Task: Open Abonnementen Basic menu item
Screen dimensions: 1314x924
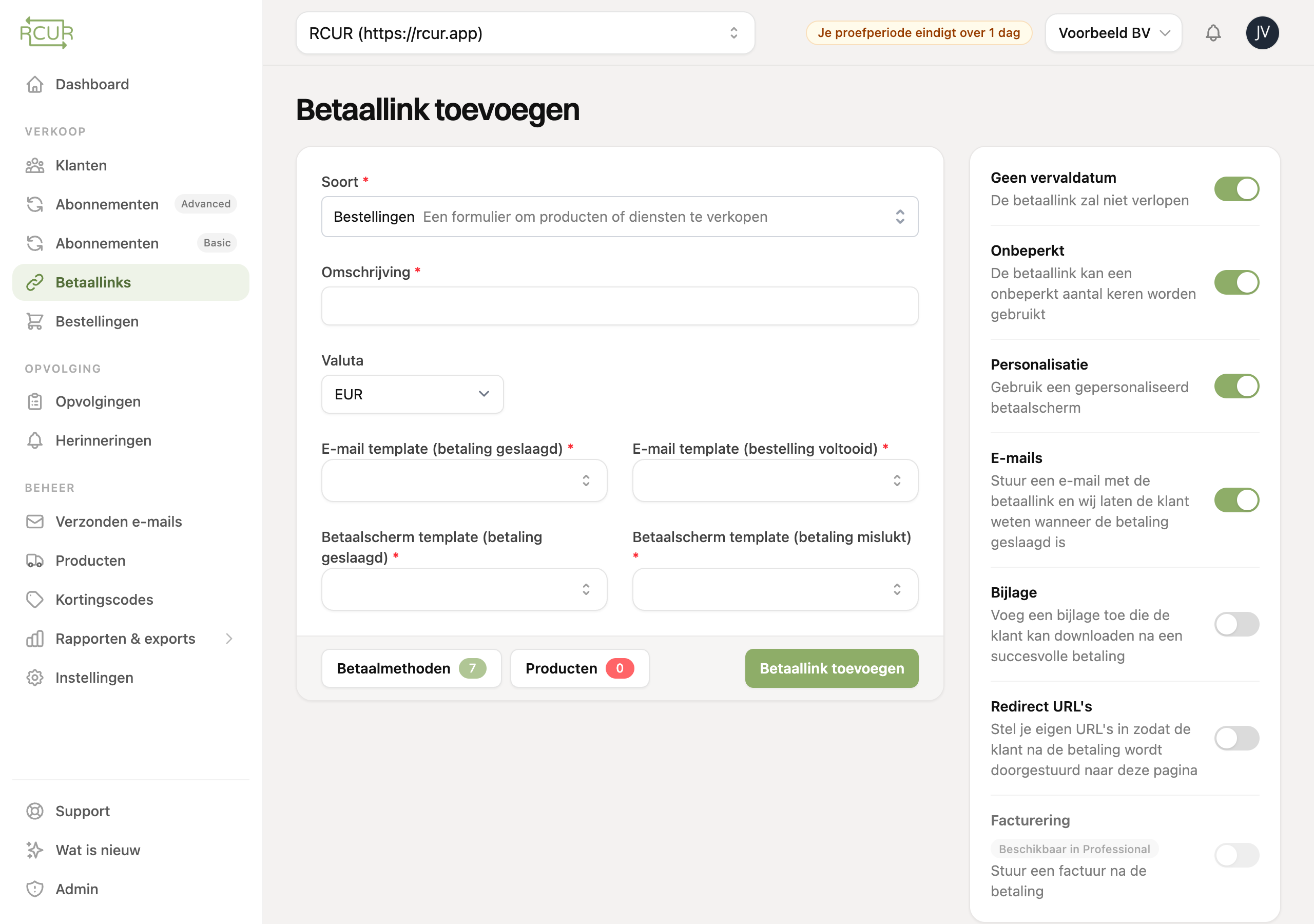Action: (x=130, y=243)
